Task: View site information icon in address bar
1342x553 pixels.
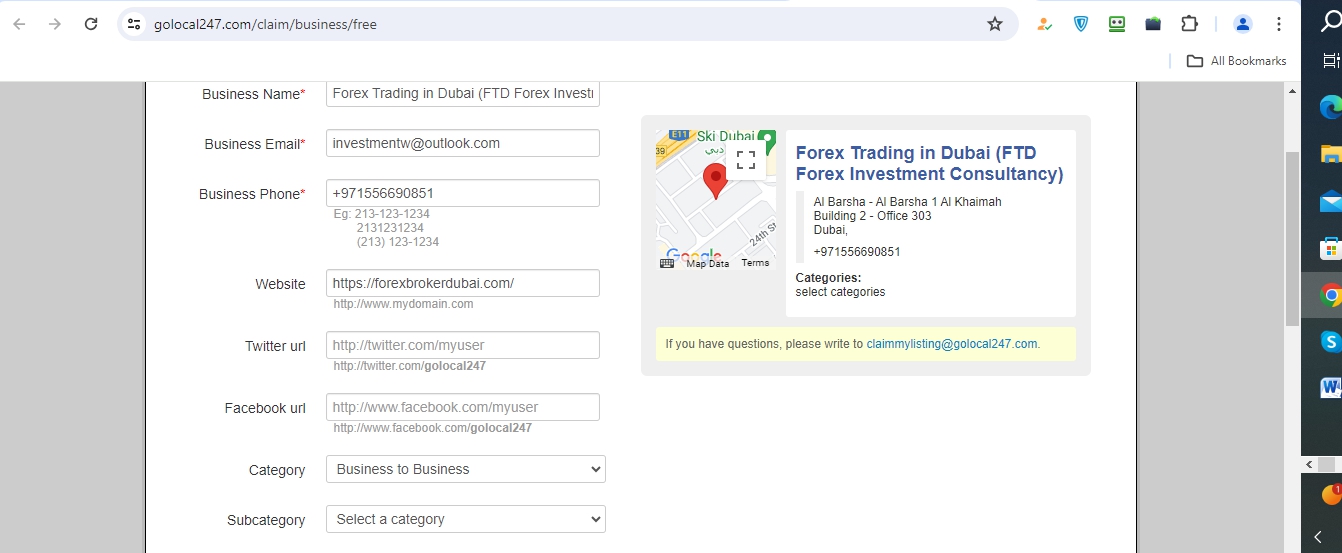Action: pos(135,24)
